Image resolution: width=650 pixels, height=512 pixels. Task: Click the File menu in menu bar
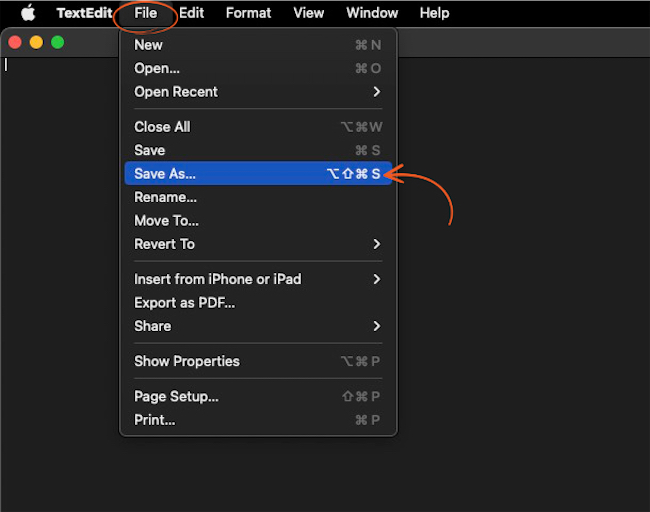pyautogui.click(x=146, y=13)
